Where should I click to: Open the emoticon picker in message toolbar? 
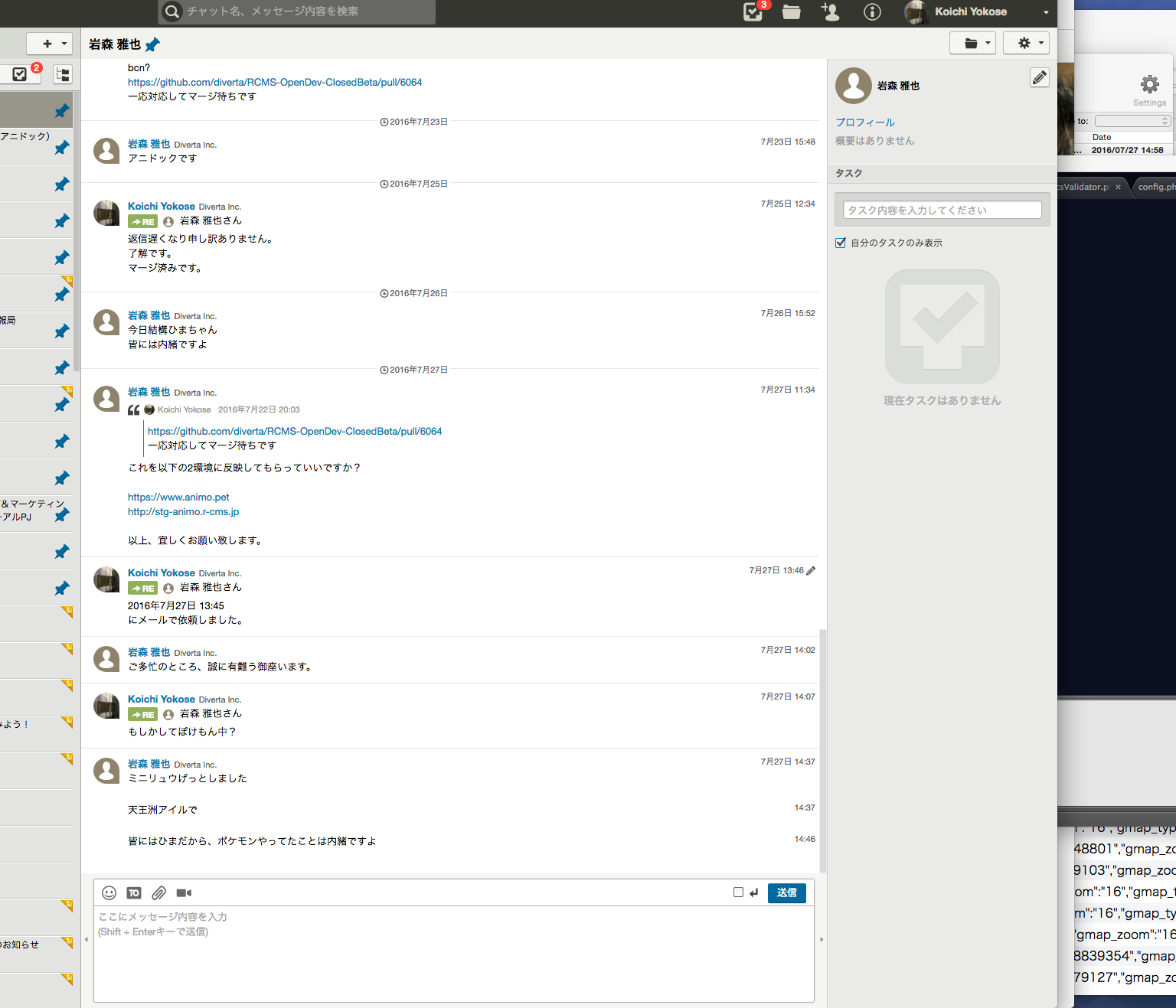pyautogui.click(x=109, y=893)
